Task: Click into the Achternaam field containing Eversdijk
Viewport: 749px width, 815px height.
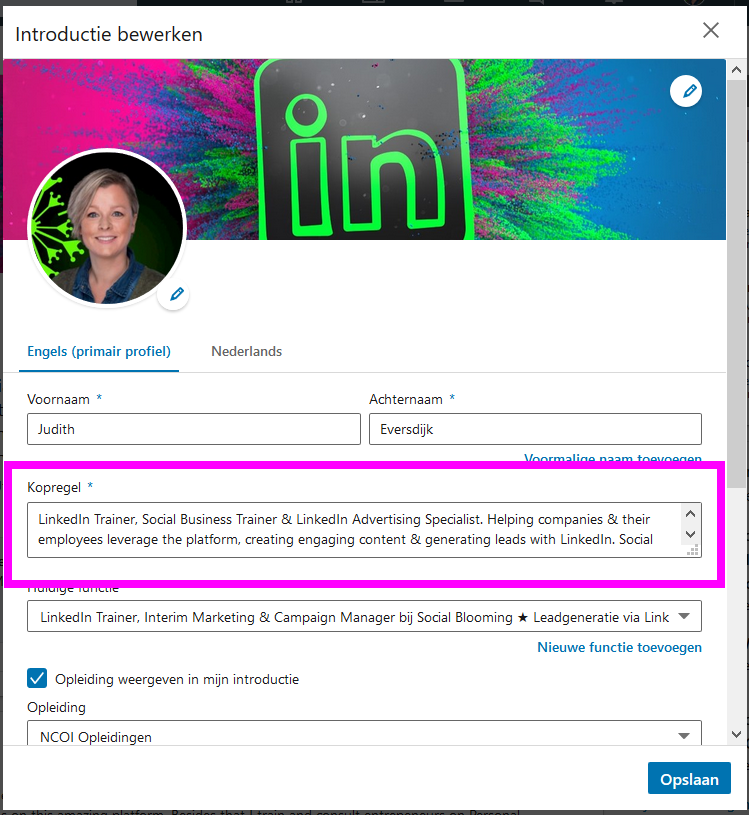Action: tap(535, 429)
